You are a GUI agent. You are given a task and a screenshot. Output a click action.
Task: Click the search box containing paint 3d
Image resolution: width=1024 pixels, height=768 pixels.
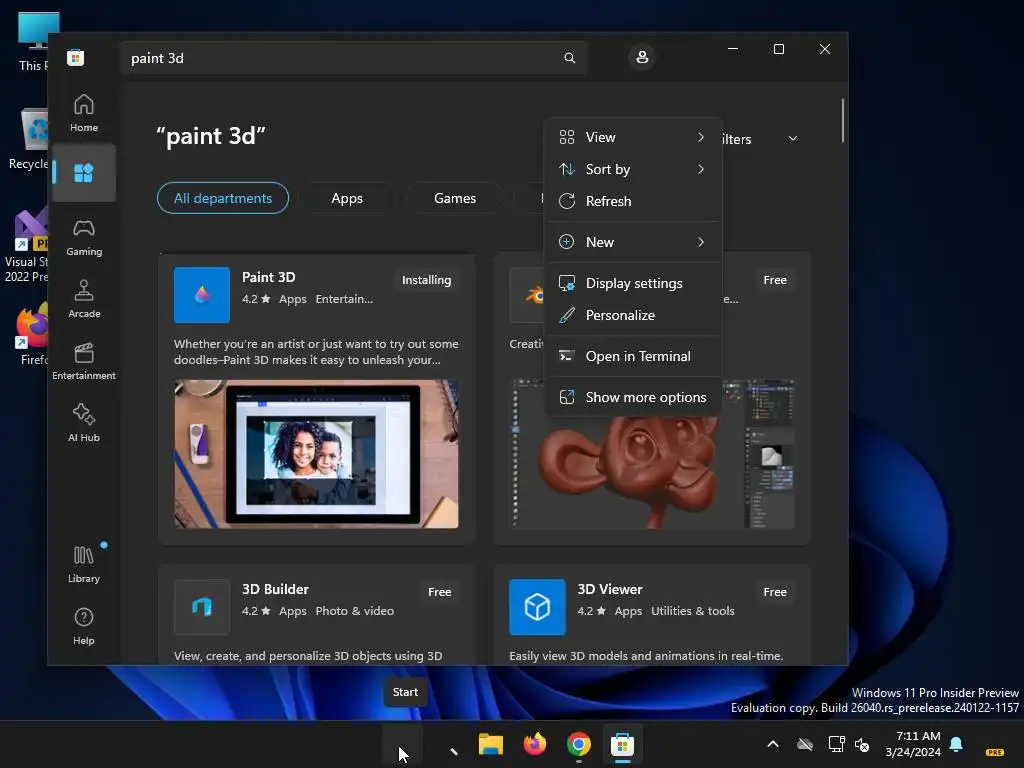tap(353, 58)
